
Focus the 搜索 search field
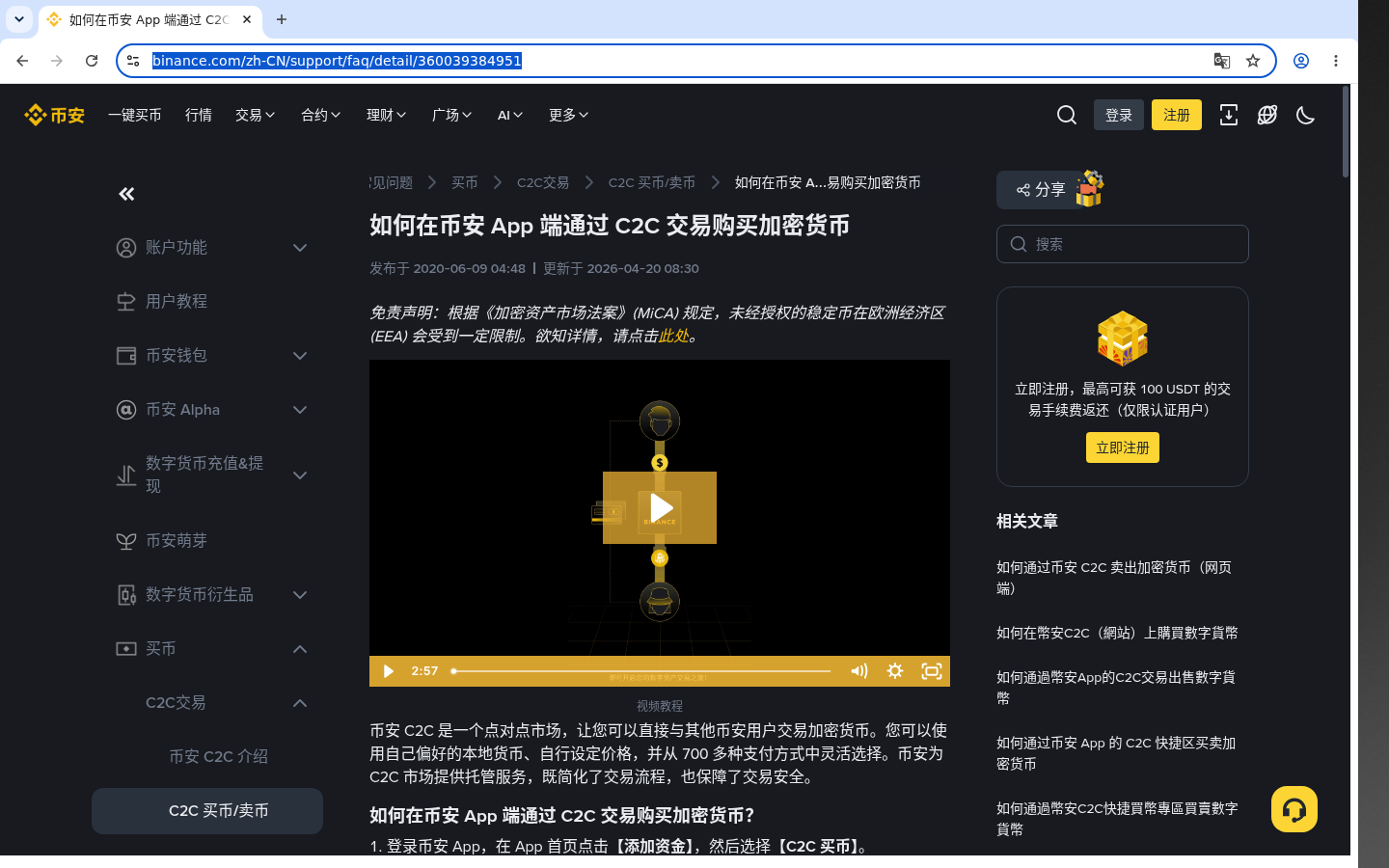(1123, 244)
